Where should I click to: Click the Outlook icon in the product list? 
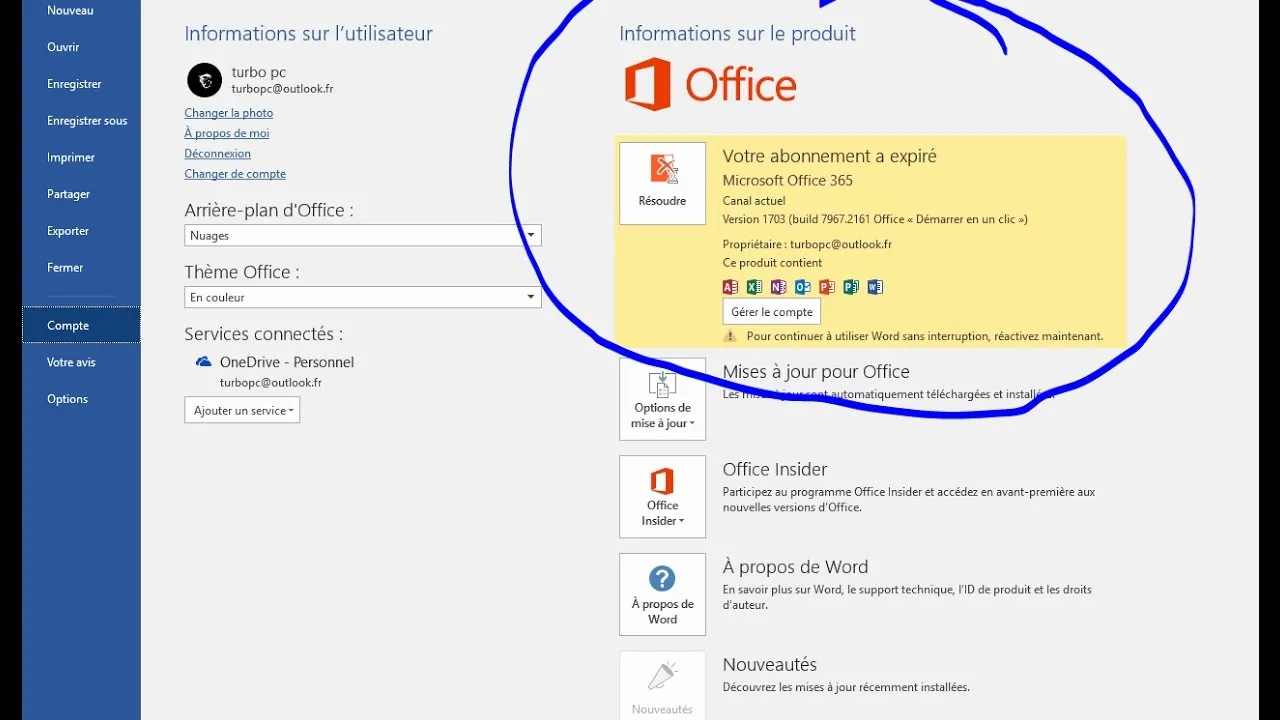[x=802, y=287]
